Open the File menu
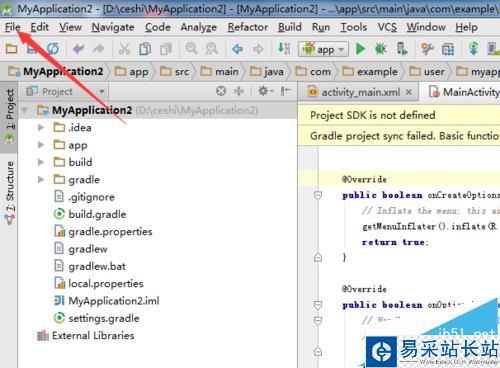This screenshot has height=368, width=500. click(x=13, y=27)
